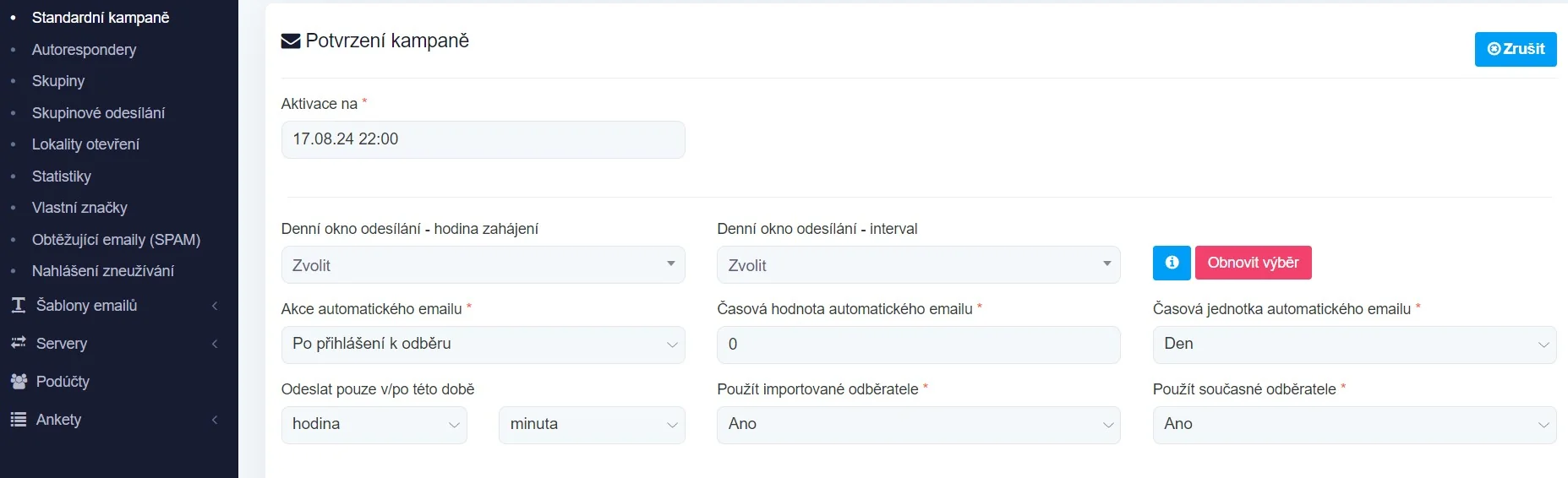Click the Servery arrows icon in sidebar
1568x478 pixels.
(19, 343)
